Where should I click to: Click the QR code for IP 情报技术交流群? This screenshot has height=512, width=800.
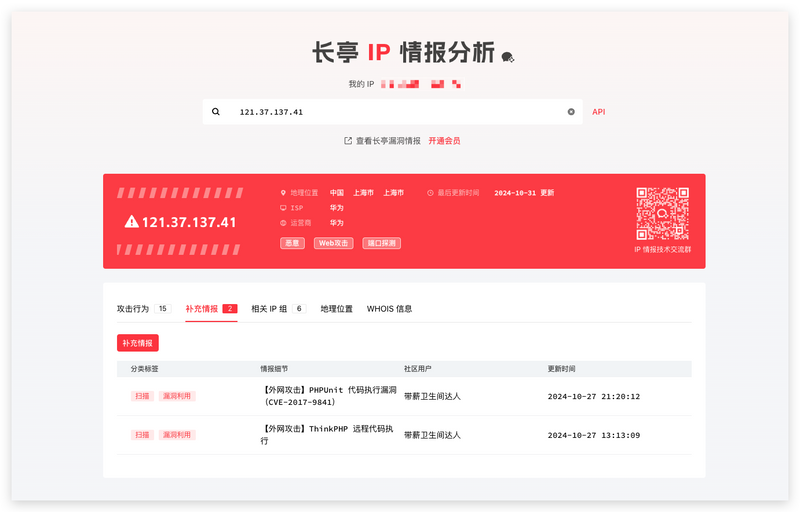coord(662,214)
